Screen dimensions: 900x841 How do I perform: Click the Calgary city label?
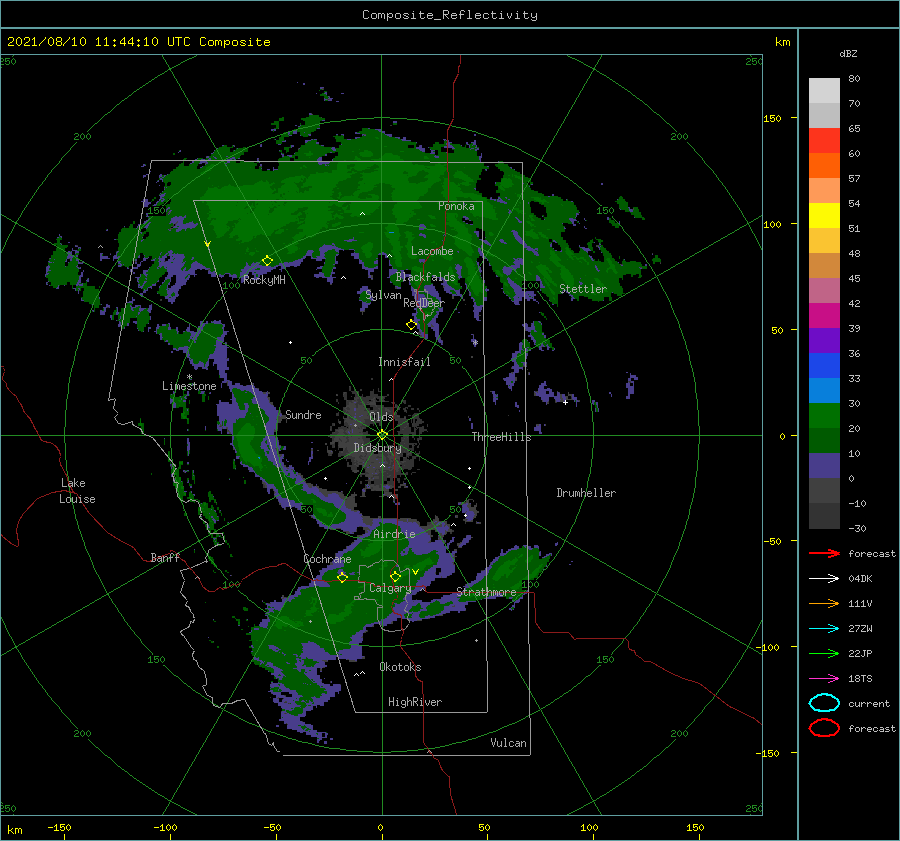(x=390, y=588)
